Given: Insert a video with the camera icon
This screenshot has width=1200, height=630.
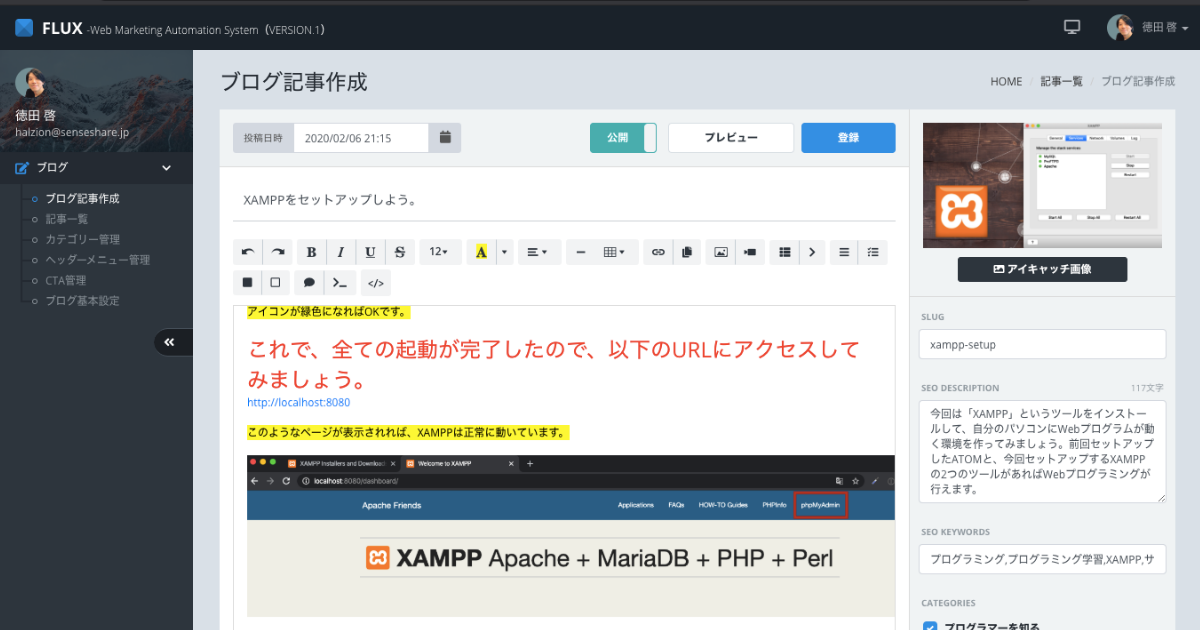Looking at the screenshot, I should (x=749, y=252).
